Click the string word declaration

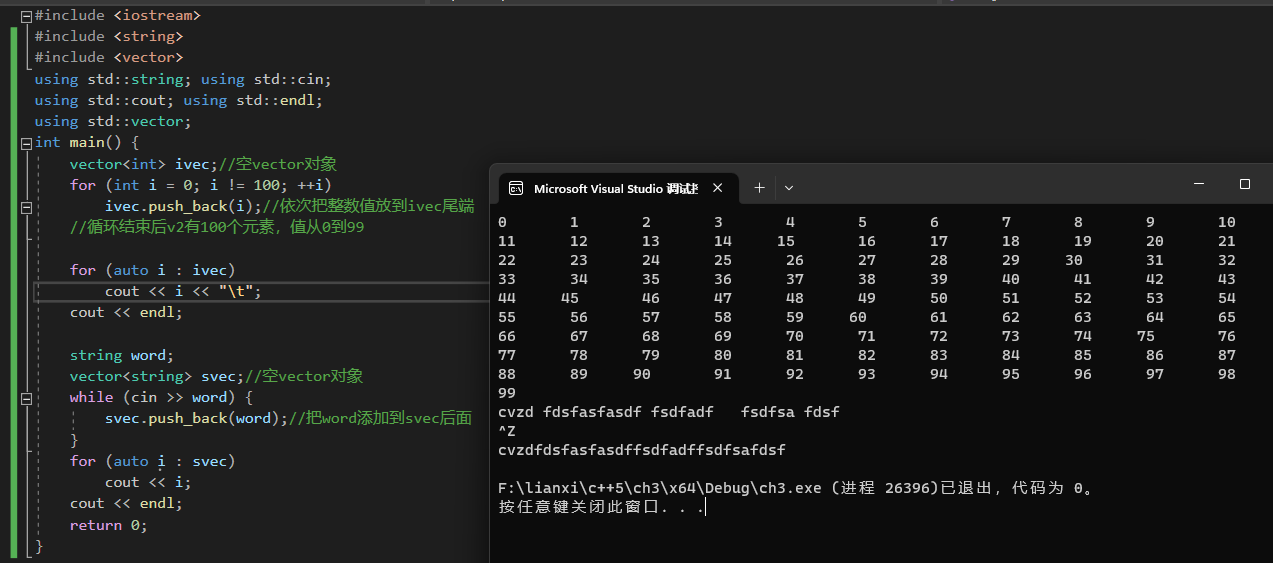coord(121,355)
